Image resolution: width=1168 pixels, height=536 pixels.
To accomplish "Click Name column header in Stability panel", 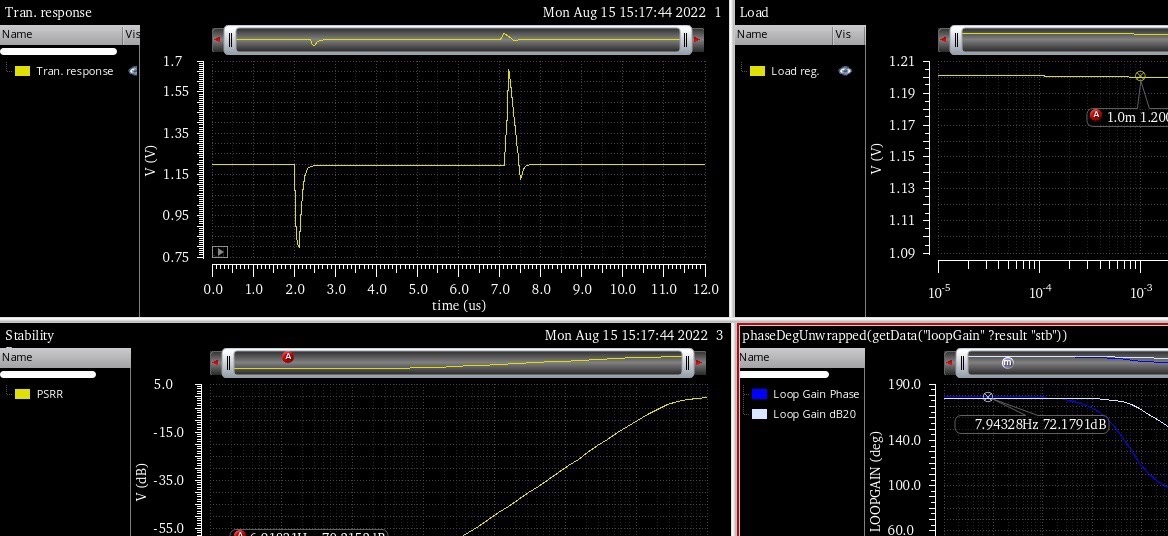I will point(65,357).
